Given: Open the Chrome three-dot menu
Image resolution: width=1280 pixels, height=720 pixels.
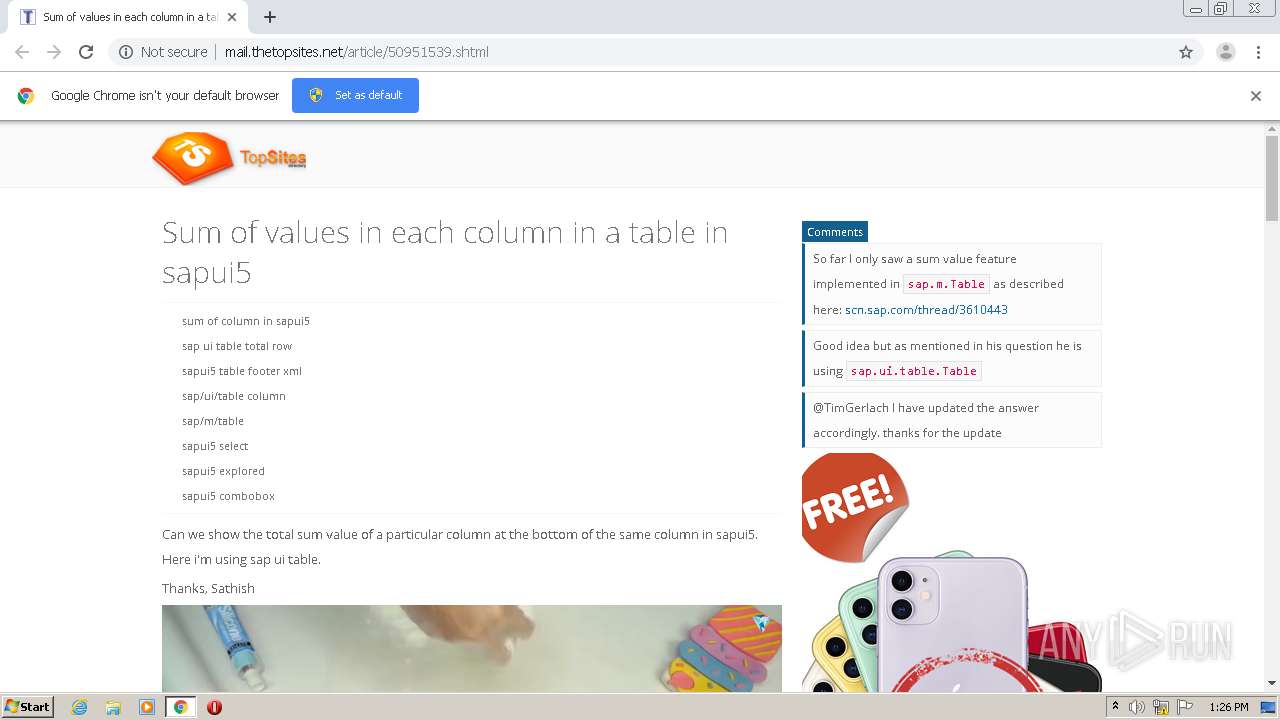Looking at the screenshot, I should click(x=1258, y=52).
